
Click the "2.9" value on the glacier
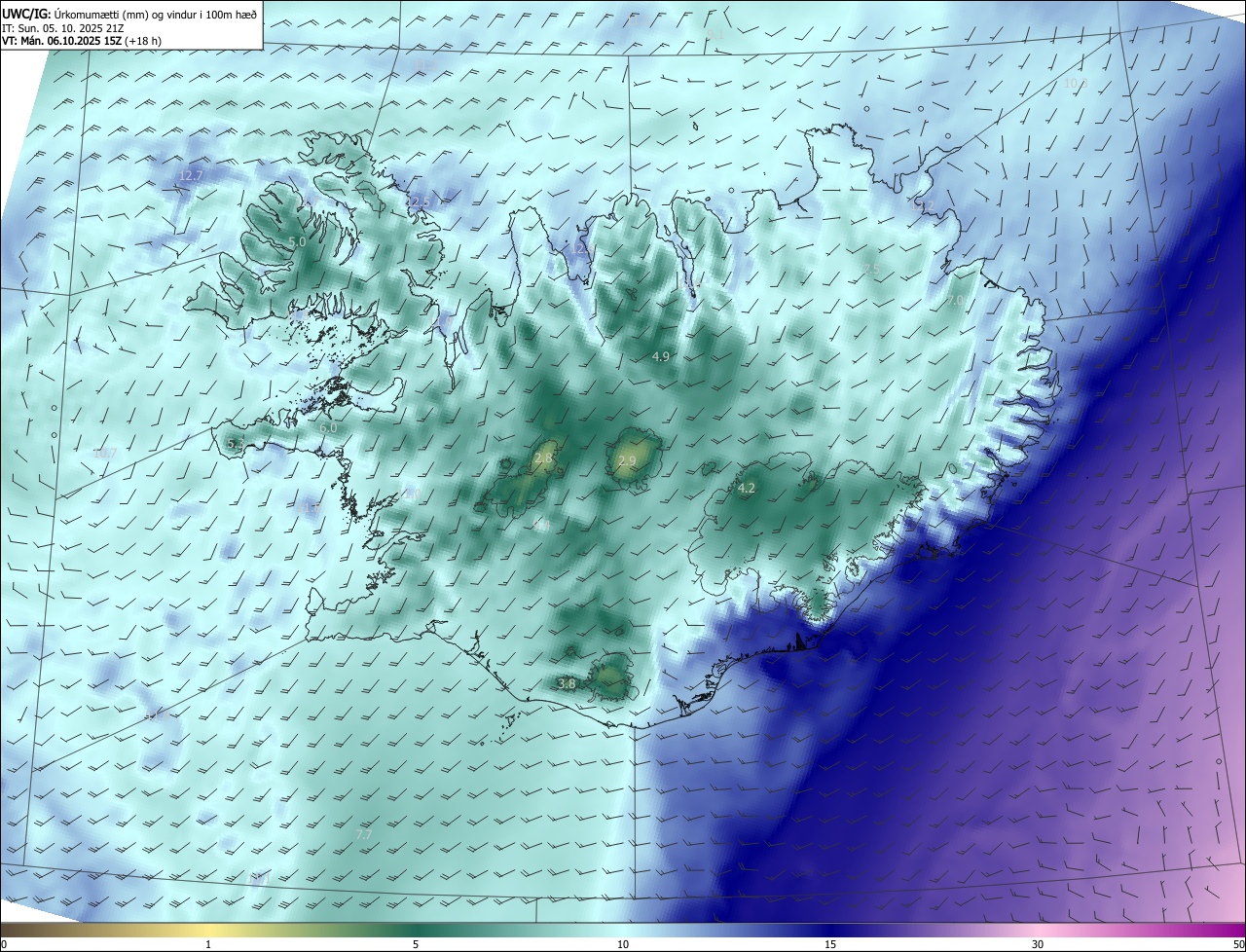tap(627, 460)
